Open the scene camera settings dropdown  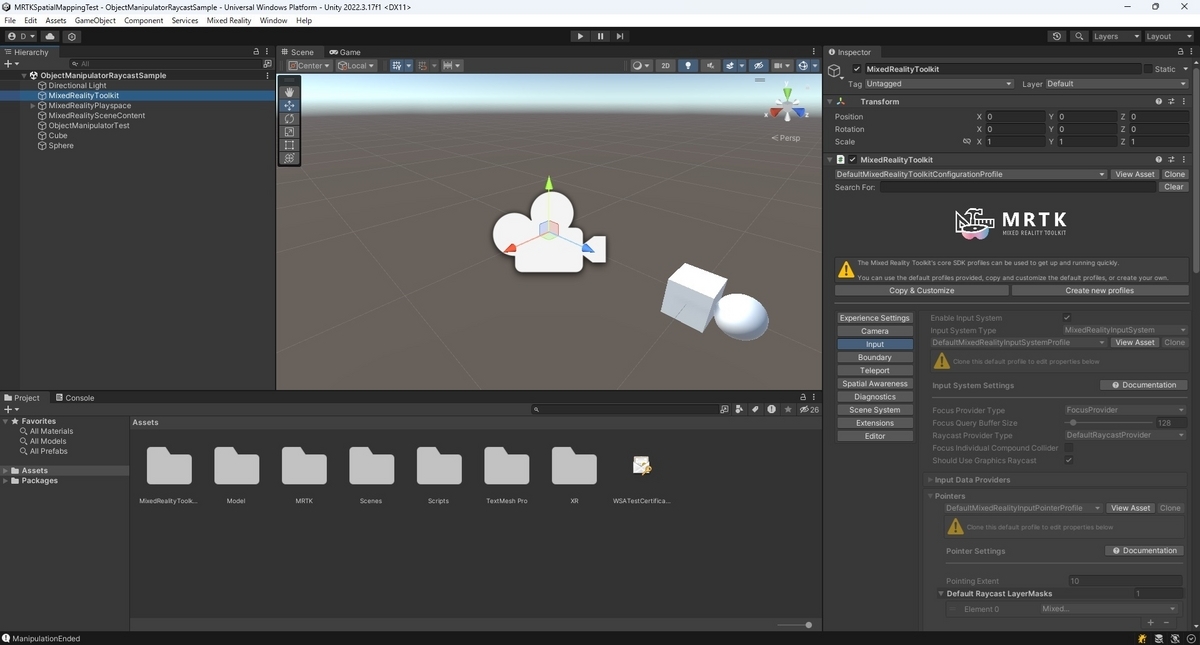click(x=780, y=66)
